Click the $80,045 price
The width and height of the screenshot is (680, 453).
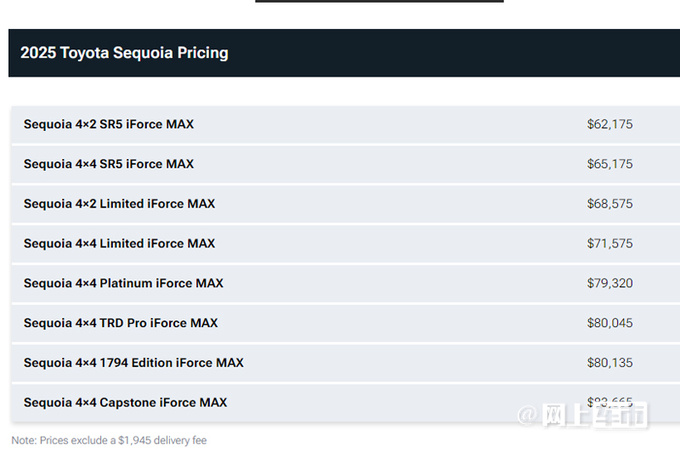click(610, 323)
